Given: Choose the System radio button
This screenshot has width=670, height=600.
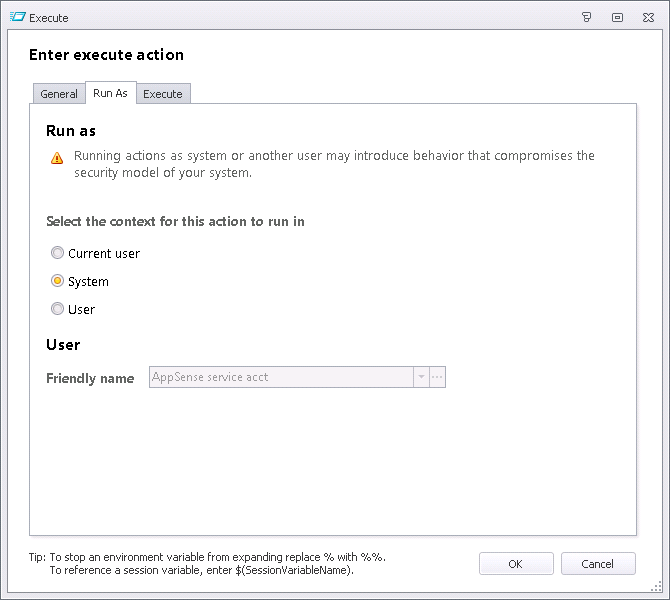Looking at the screenshot, I should pos(57,281).
